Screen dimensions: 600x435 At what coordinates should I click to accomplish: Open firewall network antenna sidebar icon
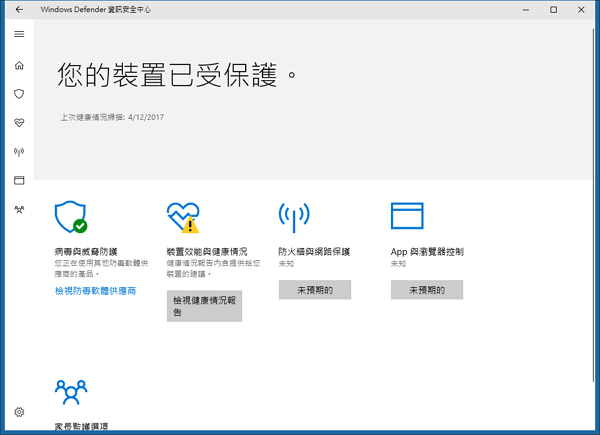(19, 152)
